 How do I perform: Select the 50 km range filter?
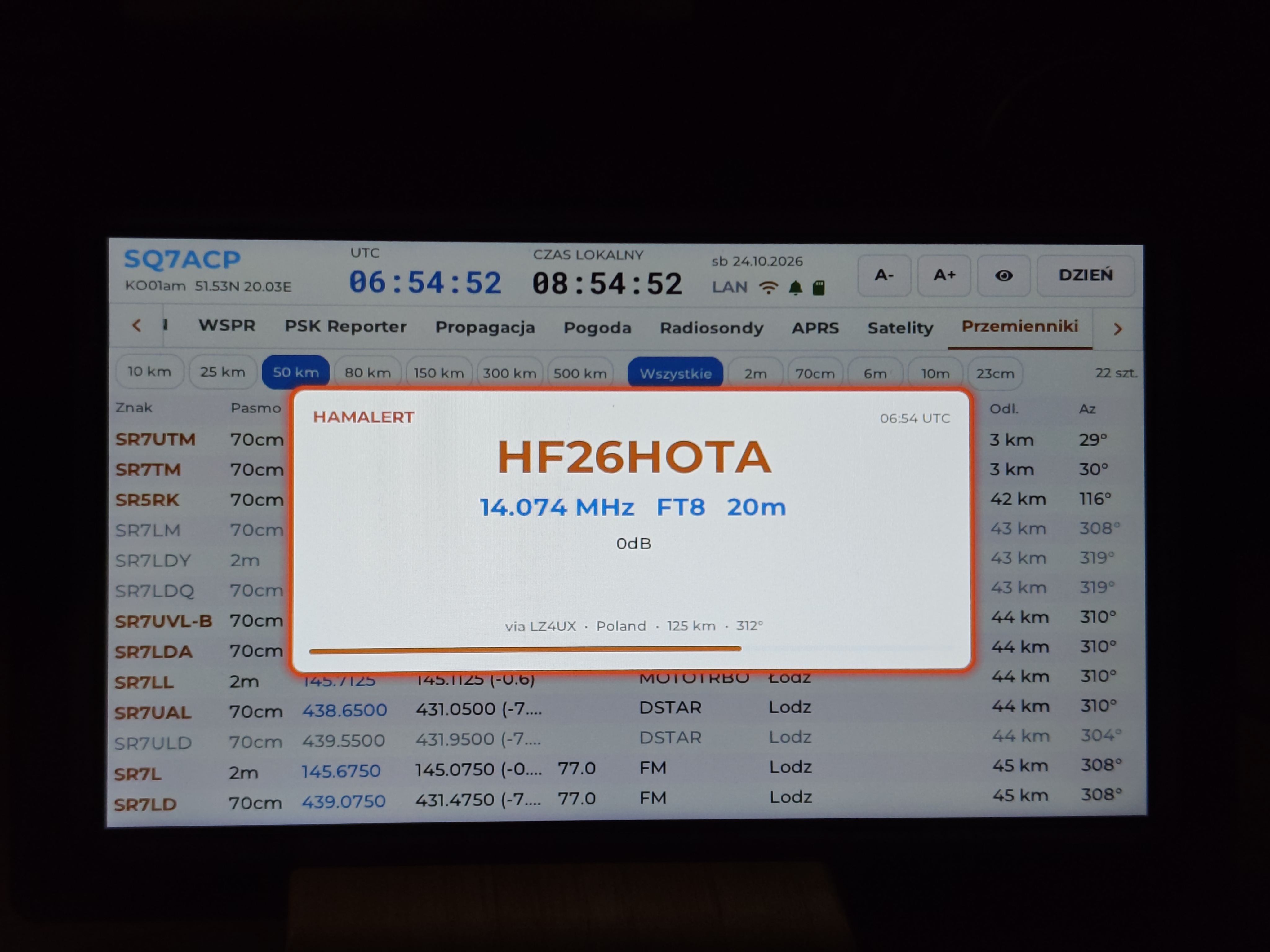point(296,372)
